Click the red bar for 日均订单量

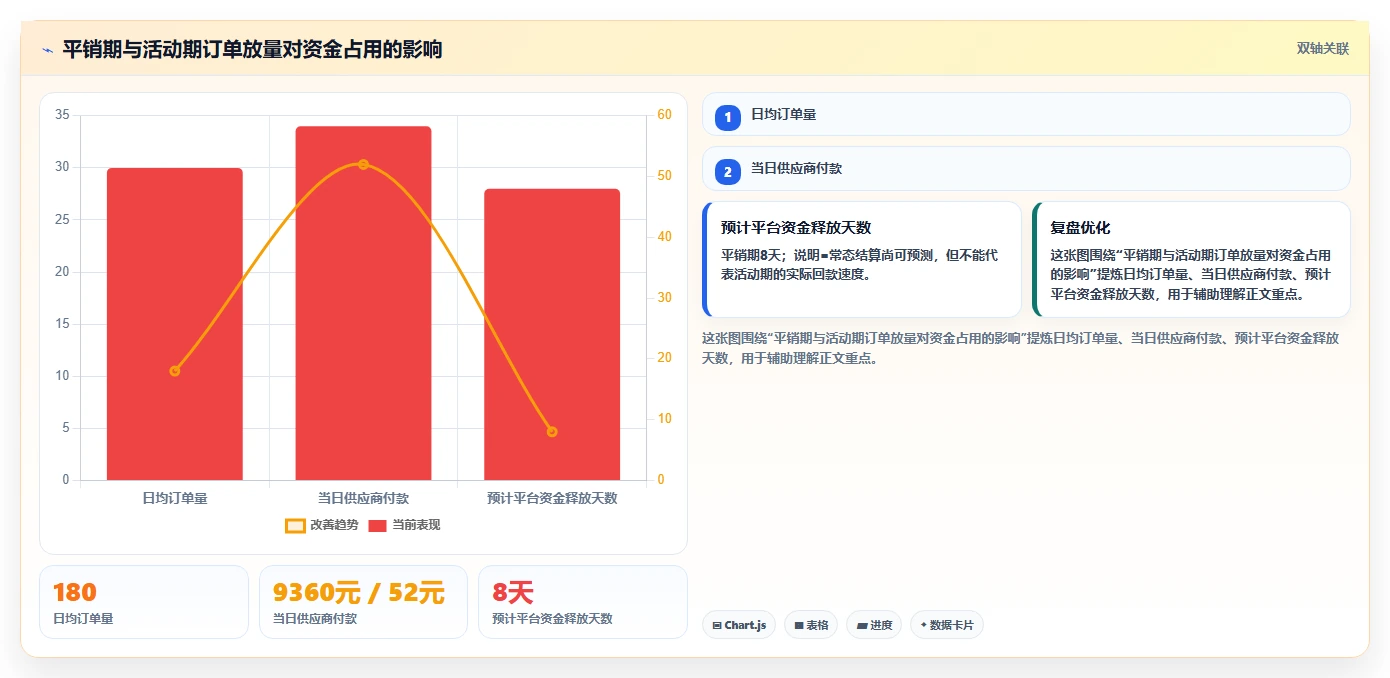coord(175,324)
